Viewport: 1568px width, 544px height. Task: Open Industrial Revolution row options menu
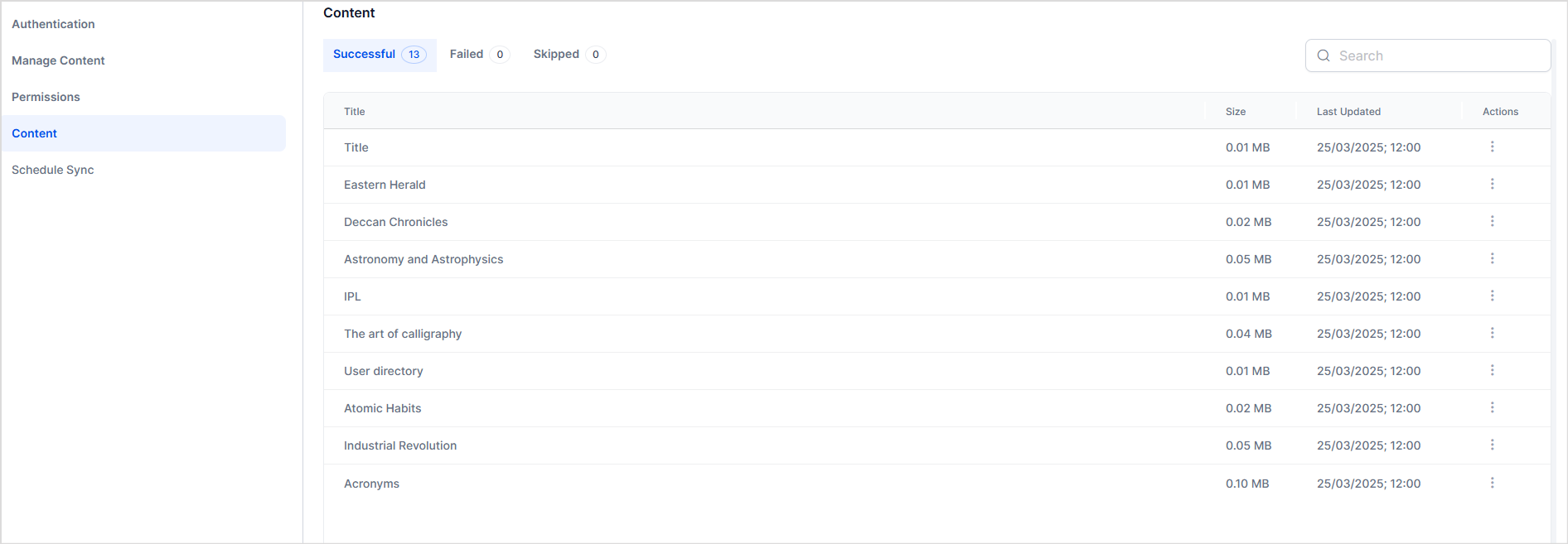click(1492, 445)
